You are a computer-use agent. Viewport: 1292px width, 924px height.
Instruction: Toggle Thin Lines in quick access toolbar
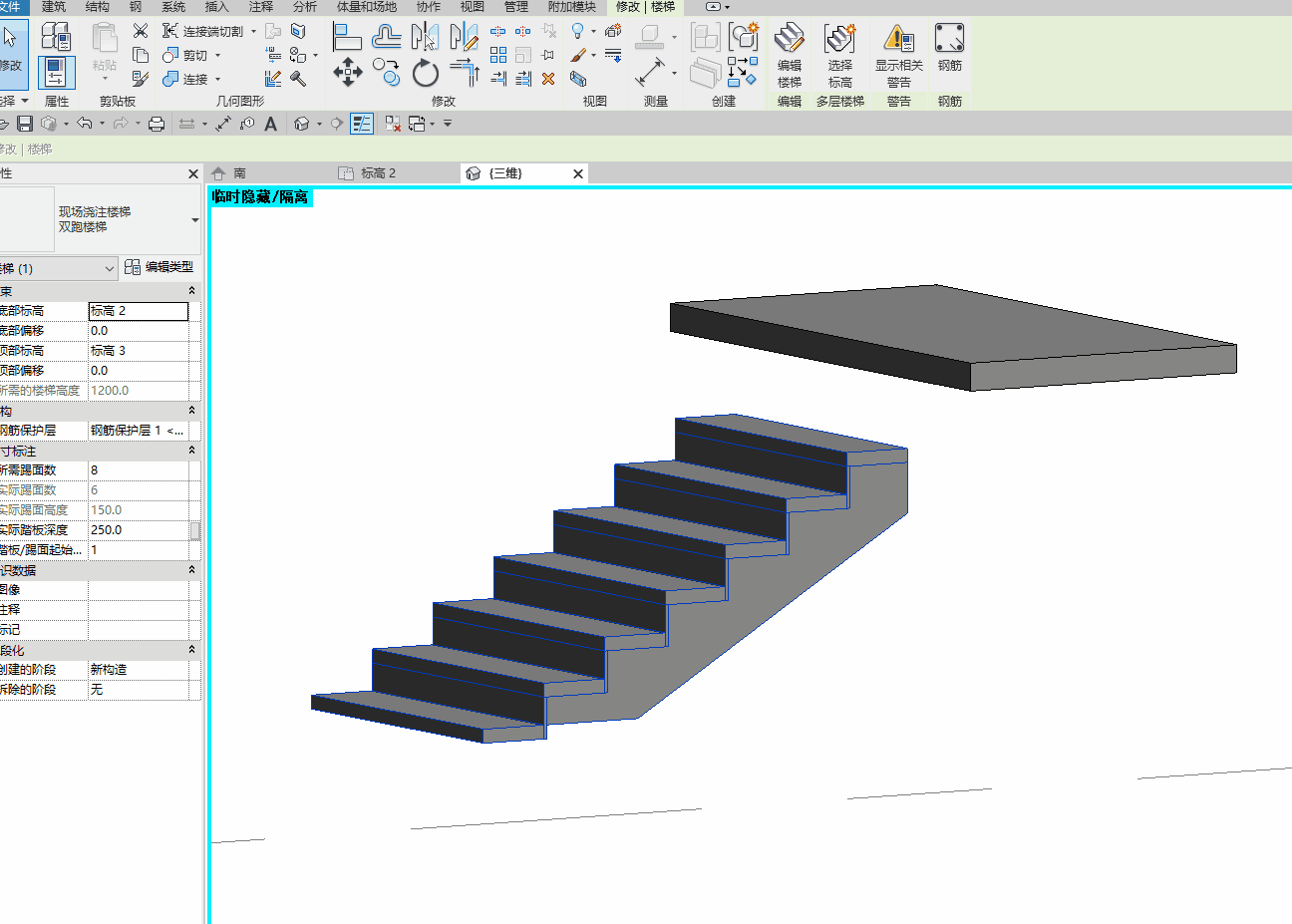[362, 124]
